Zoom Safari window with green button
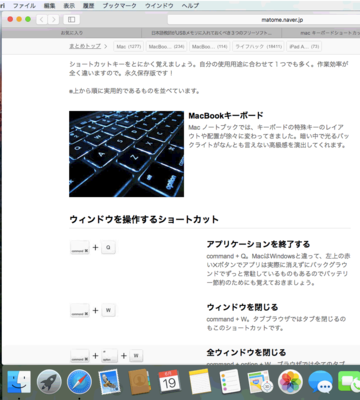Image resolution: width=360 pixels, height=400 pixels. coord(28,20)
